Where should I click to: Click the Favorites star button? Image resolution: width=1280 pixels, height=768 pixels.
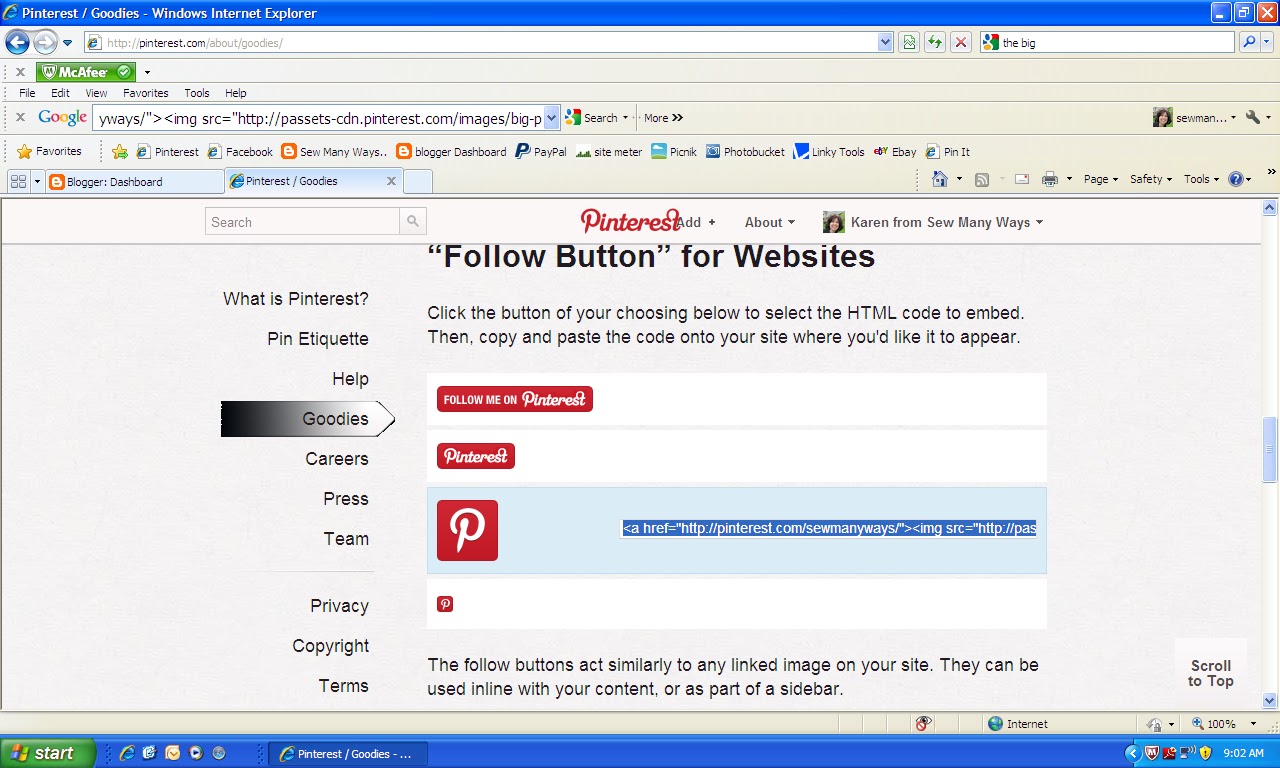pos(50,151)
